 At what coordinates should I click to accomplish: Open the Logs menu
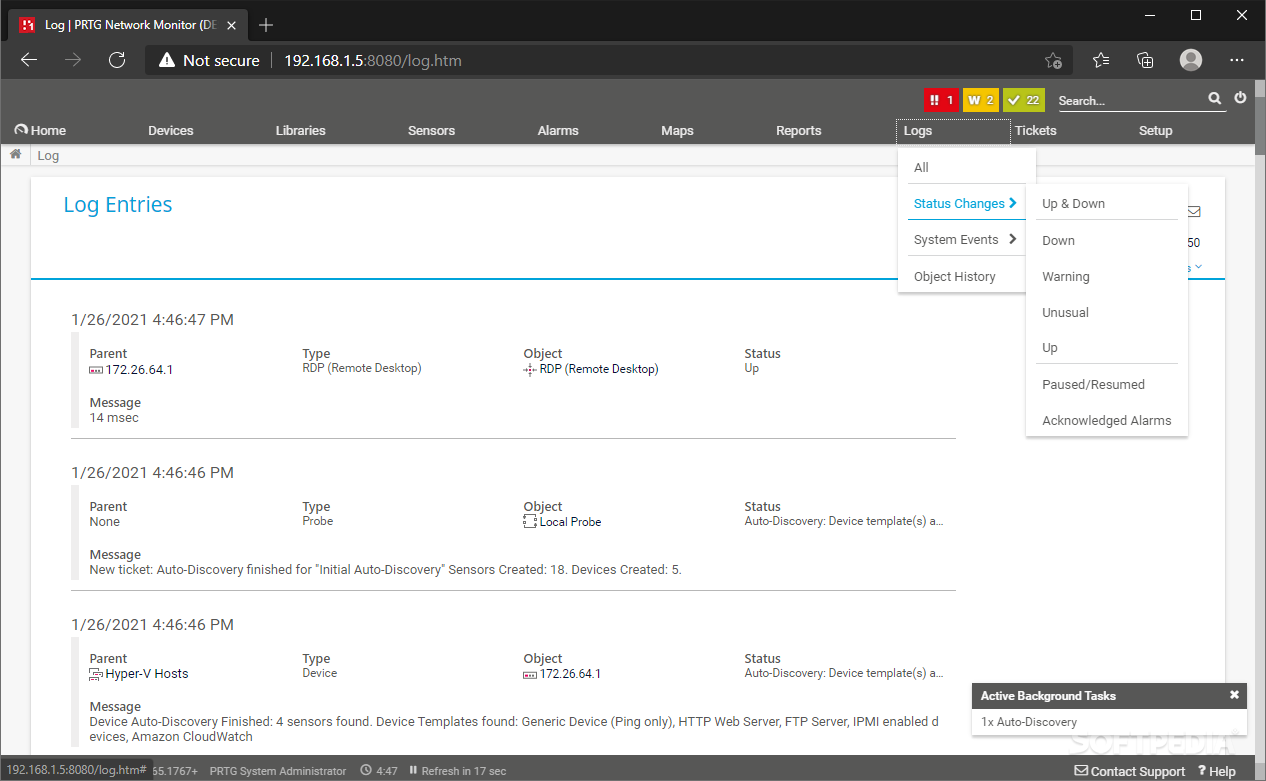918,130
